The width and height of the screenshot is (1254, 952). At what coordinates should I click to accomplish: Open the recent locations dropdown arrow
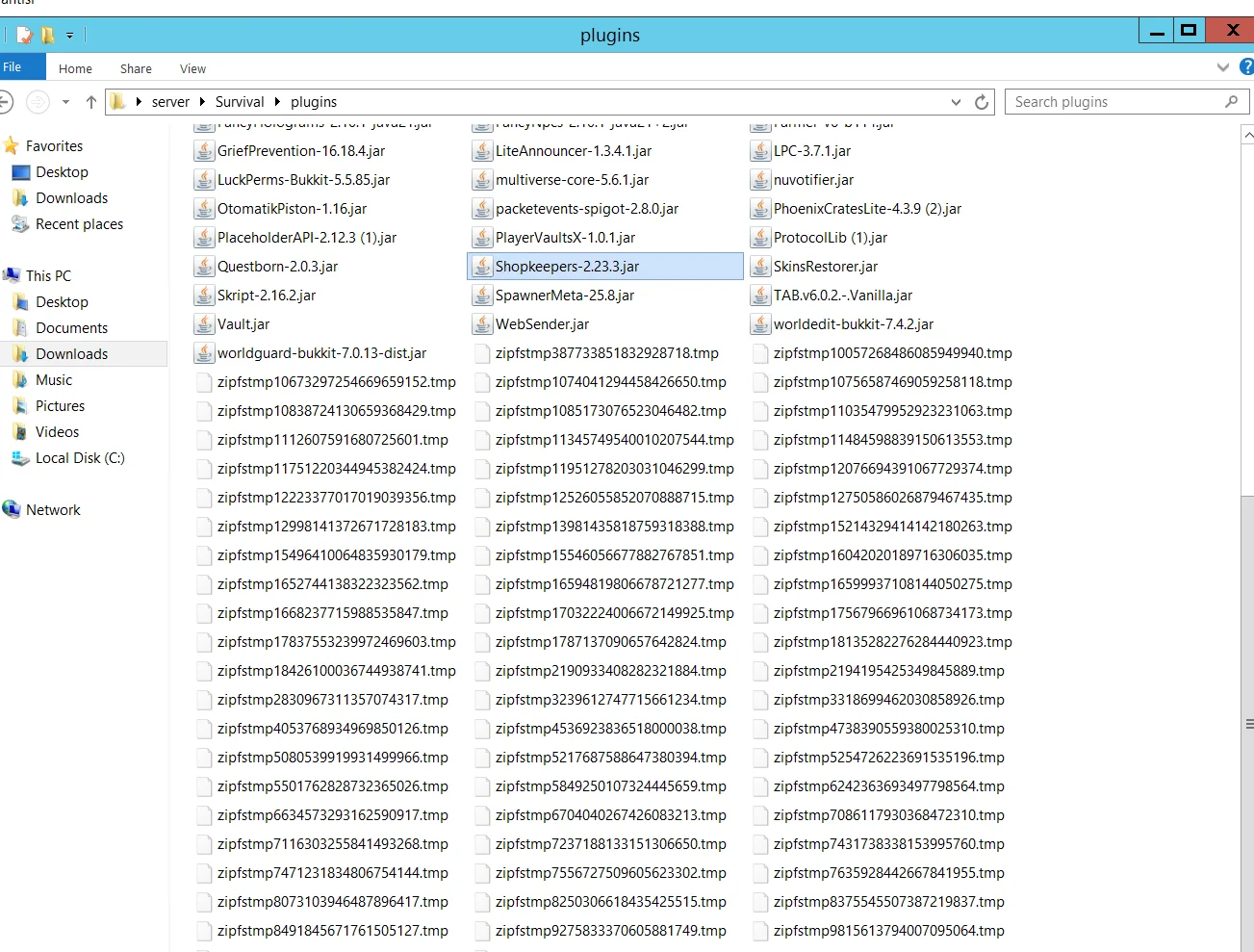[x=65, y=102]
